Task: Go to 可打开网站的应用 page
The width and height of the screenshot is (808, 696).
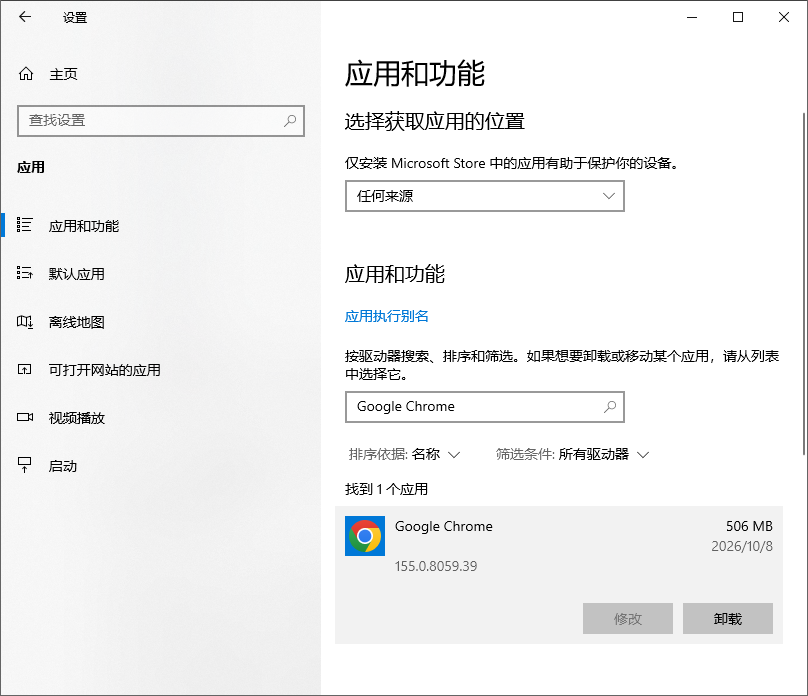Action: [160, 370]
